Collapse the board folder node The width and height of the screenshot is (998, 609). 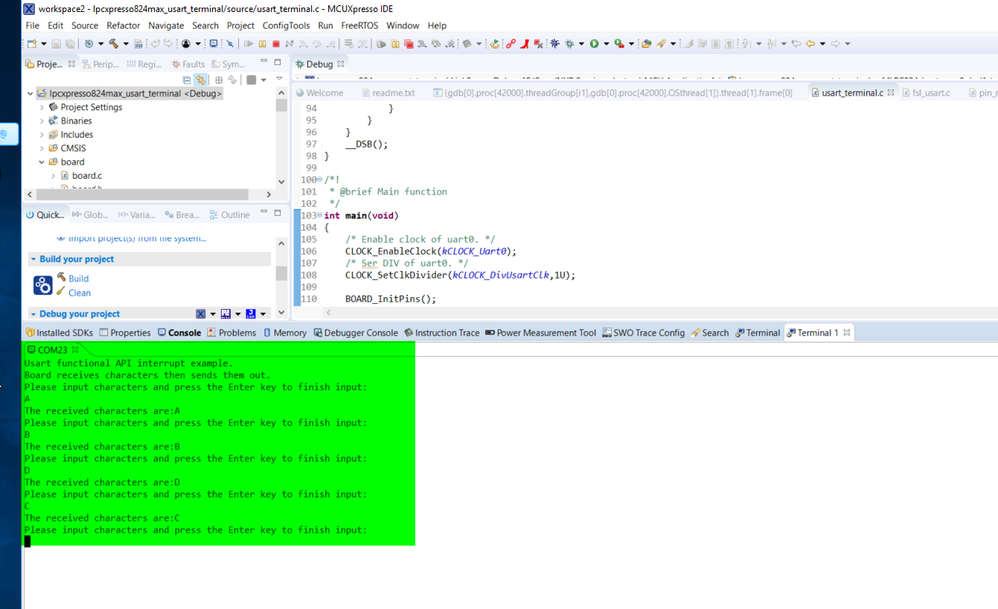click(x=41, y=162)
